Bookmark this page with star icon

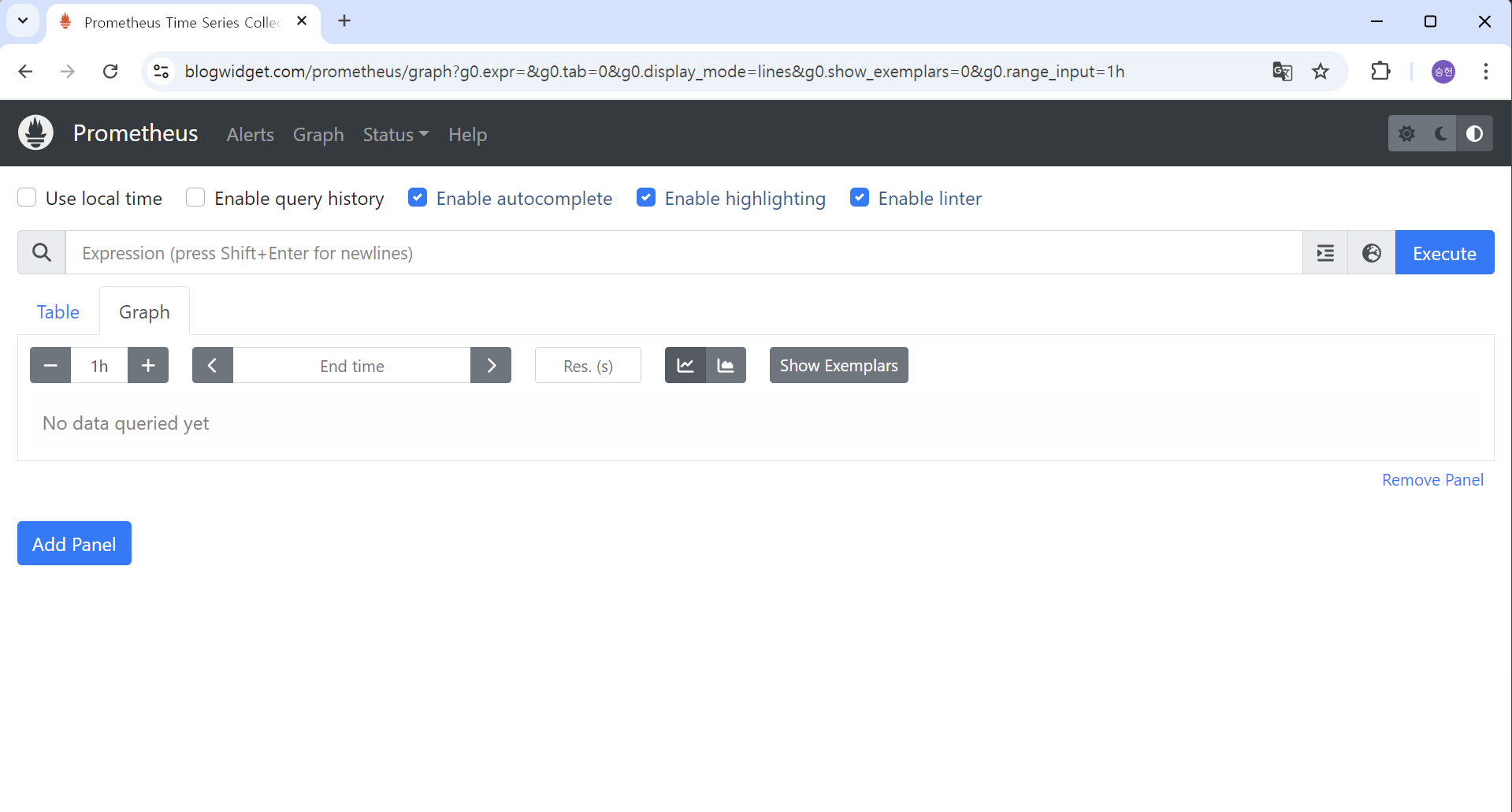click(1321, 72)
